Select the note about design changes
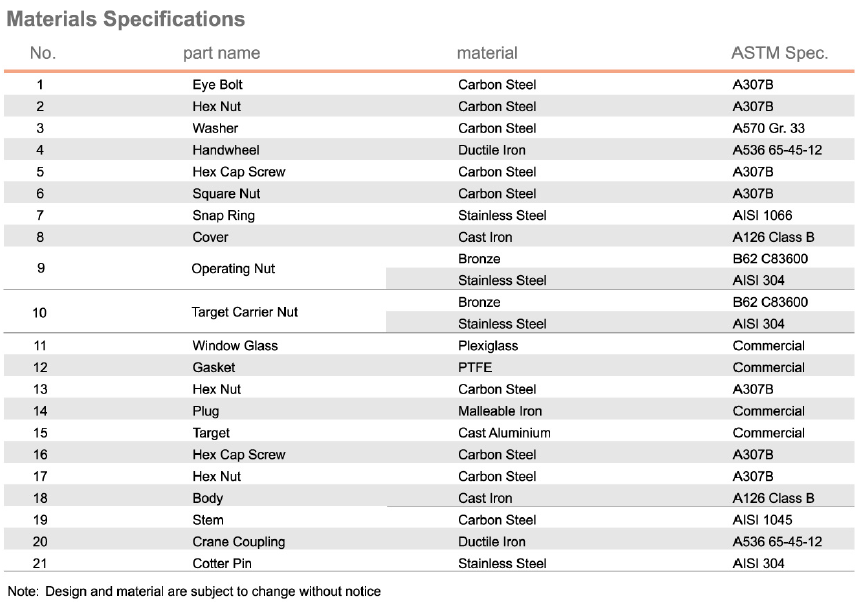 [x=194, y=592]
